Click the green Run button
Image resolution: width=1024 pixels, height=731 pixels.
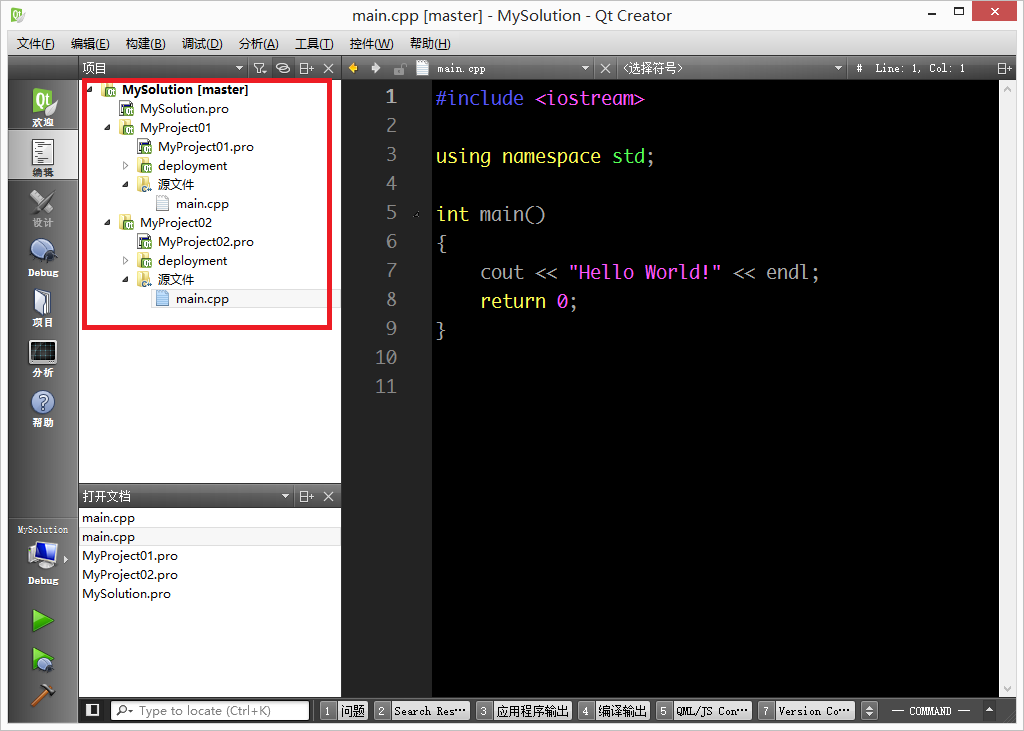tap(43, 621)
